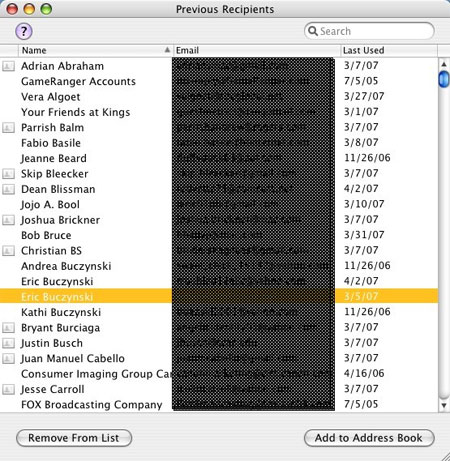Focus the Search text field

[x=369, y=31]
